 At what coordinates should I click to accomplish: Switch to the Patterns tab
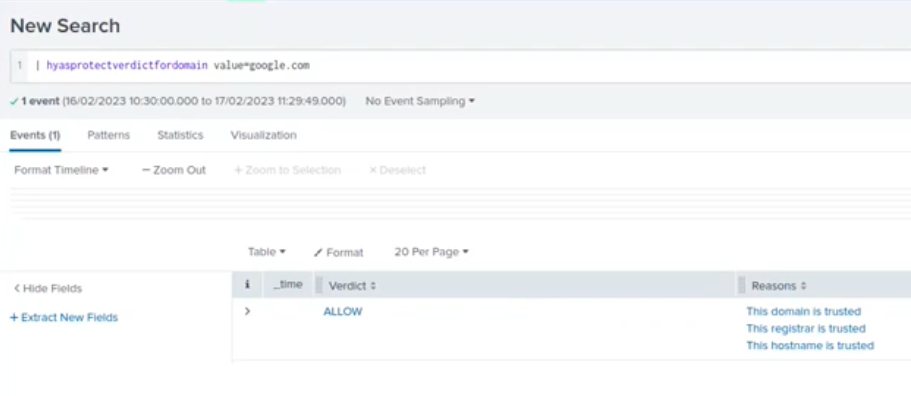(109, 135)
